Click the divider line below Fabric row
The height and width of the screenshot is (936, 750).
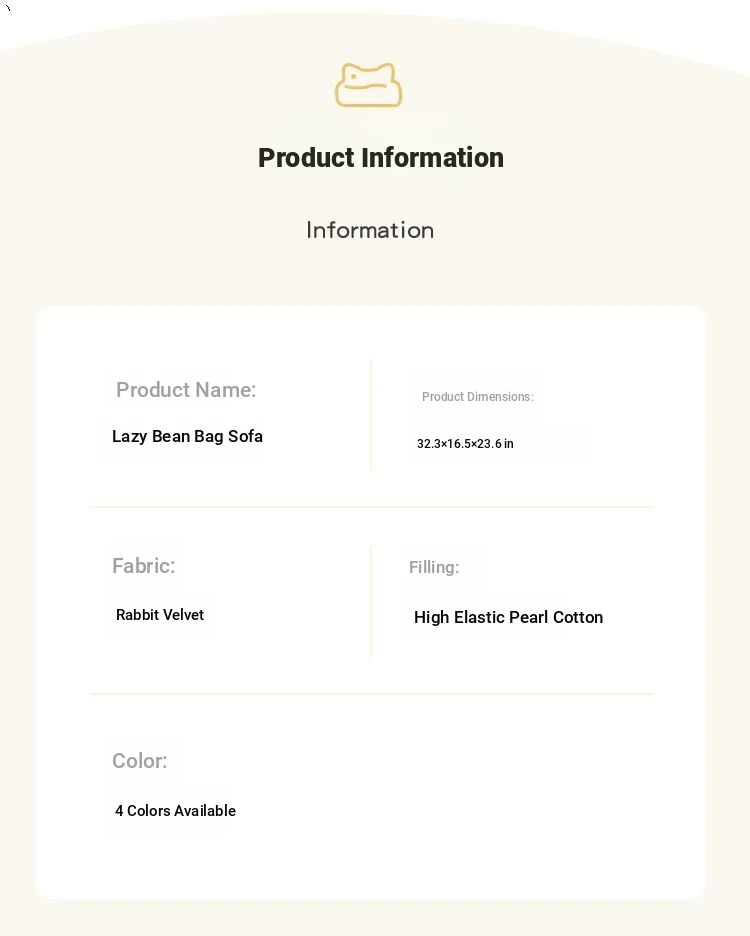(x=371, y=694)
